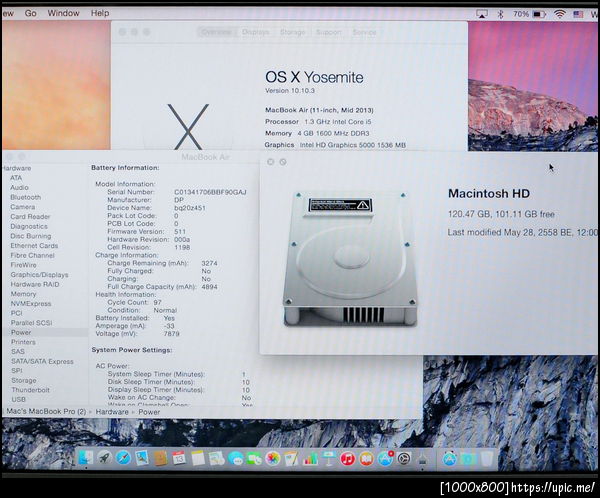600x498 pixels.
Task: Select USB in the sidebar
Action: [x=18, y=399]
